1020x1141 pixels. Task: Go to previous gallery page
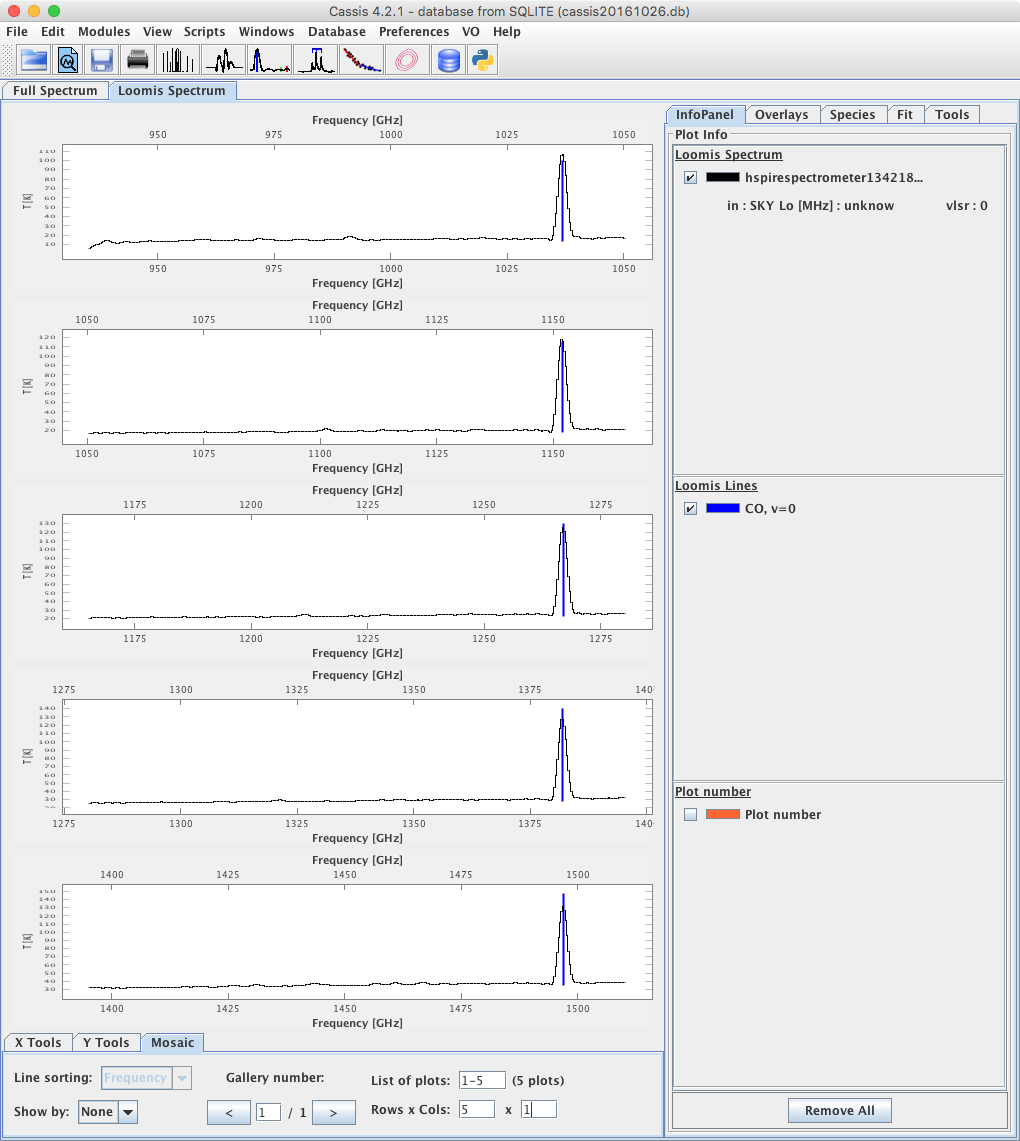(x=229, y=1113)
